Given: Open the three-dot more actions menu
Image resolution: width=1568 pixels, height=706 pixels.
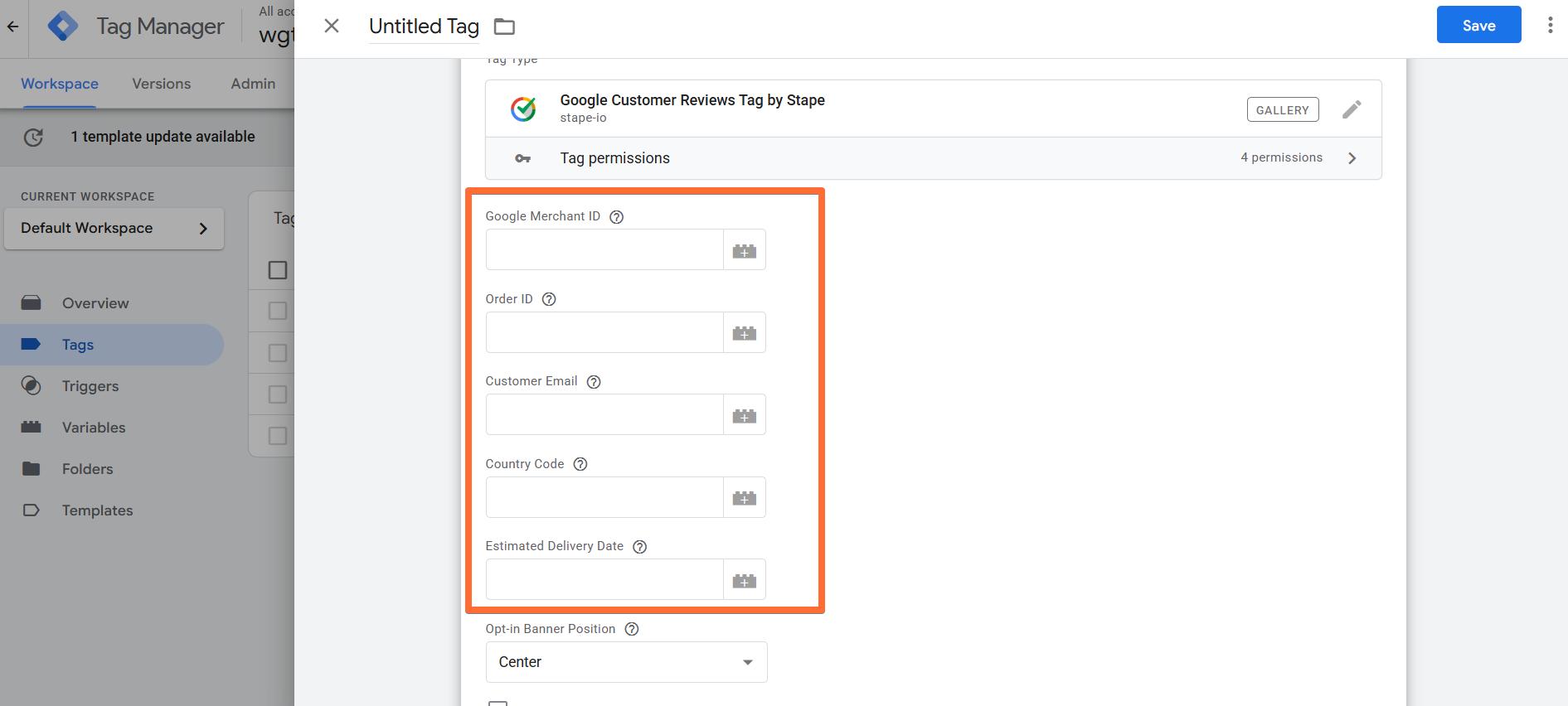Looking at the screenshot, I should (1550, 26).
